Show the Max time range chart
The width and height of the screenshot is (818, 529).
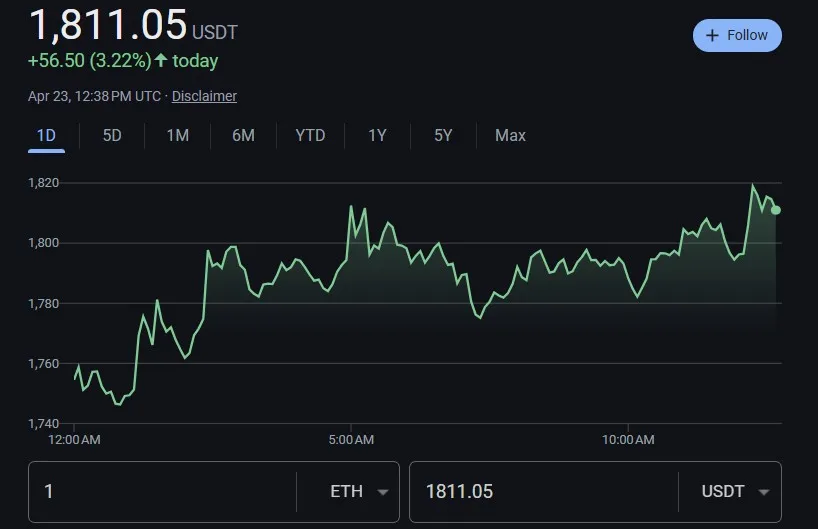click(510, 135)
